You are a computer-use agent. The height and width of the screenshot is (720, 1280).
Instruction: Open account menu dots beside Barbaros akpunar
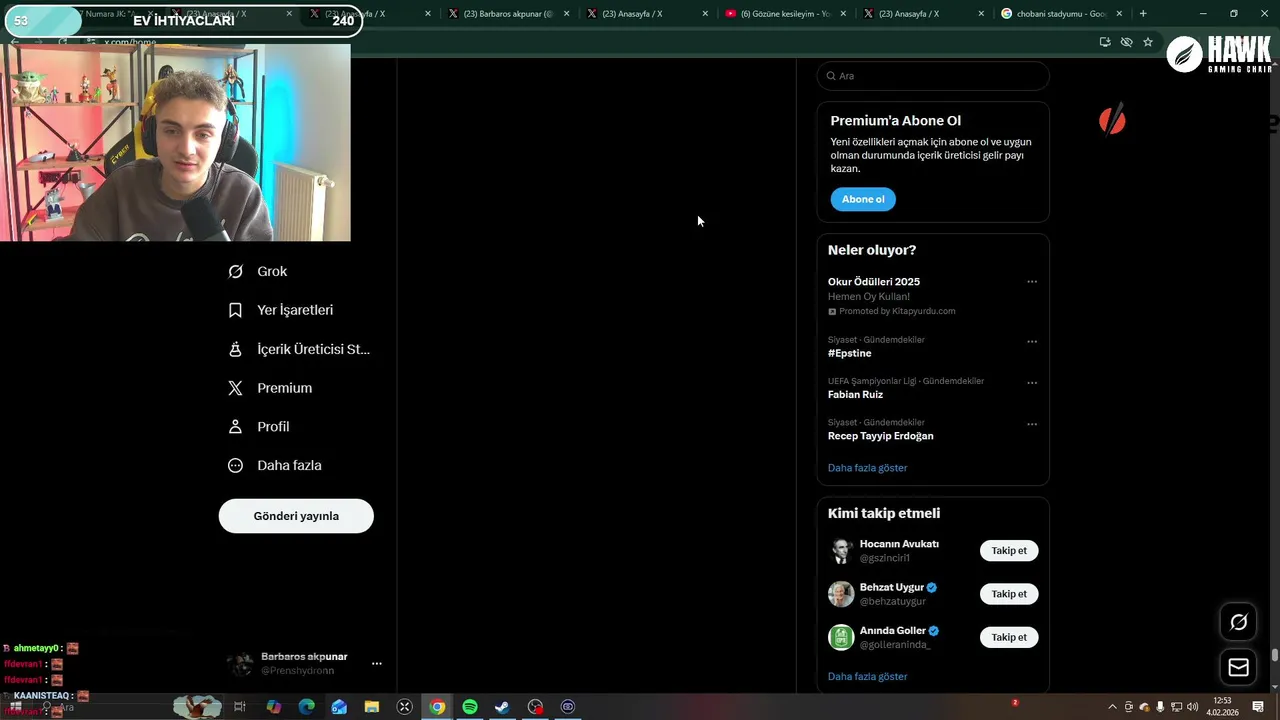click(x=377, y=663)
